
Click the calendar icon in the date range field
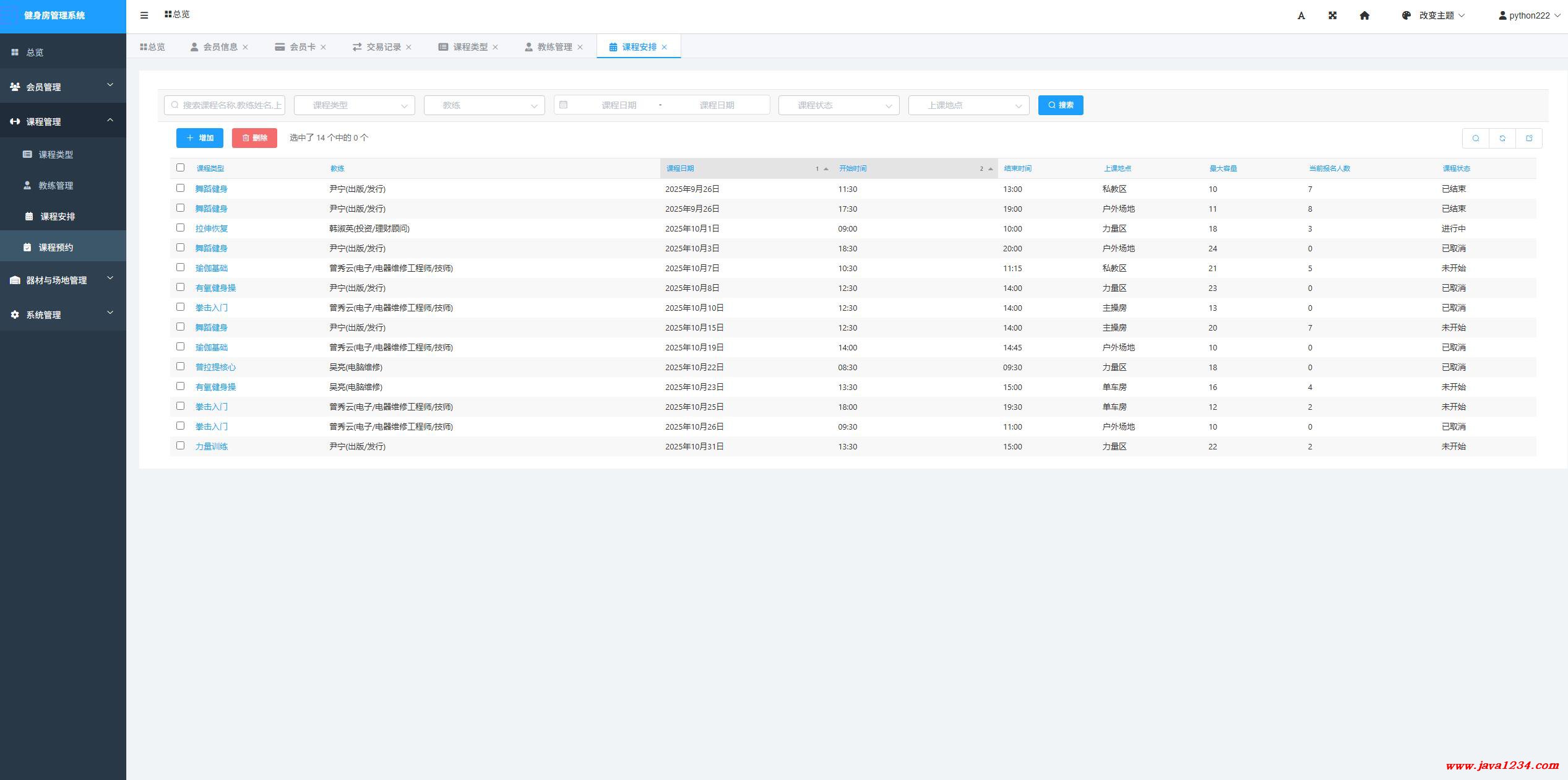(563, 105)
